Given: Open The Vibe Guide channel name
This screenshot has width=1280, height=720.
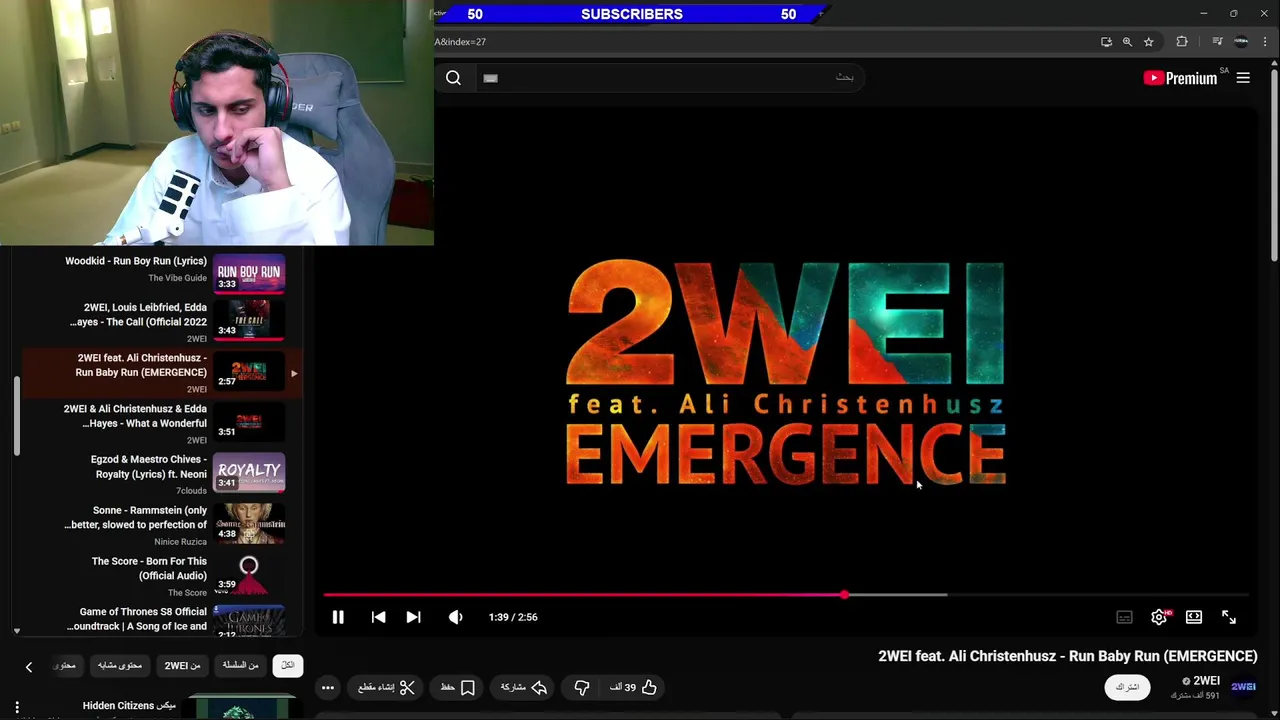Looking at the screenshot, I should point(178,278).
